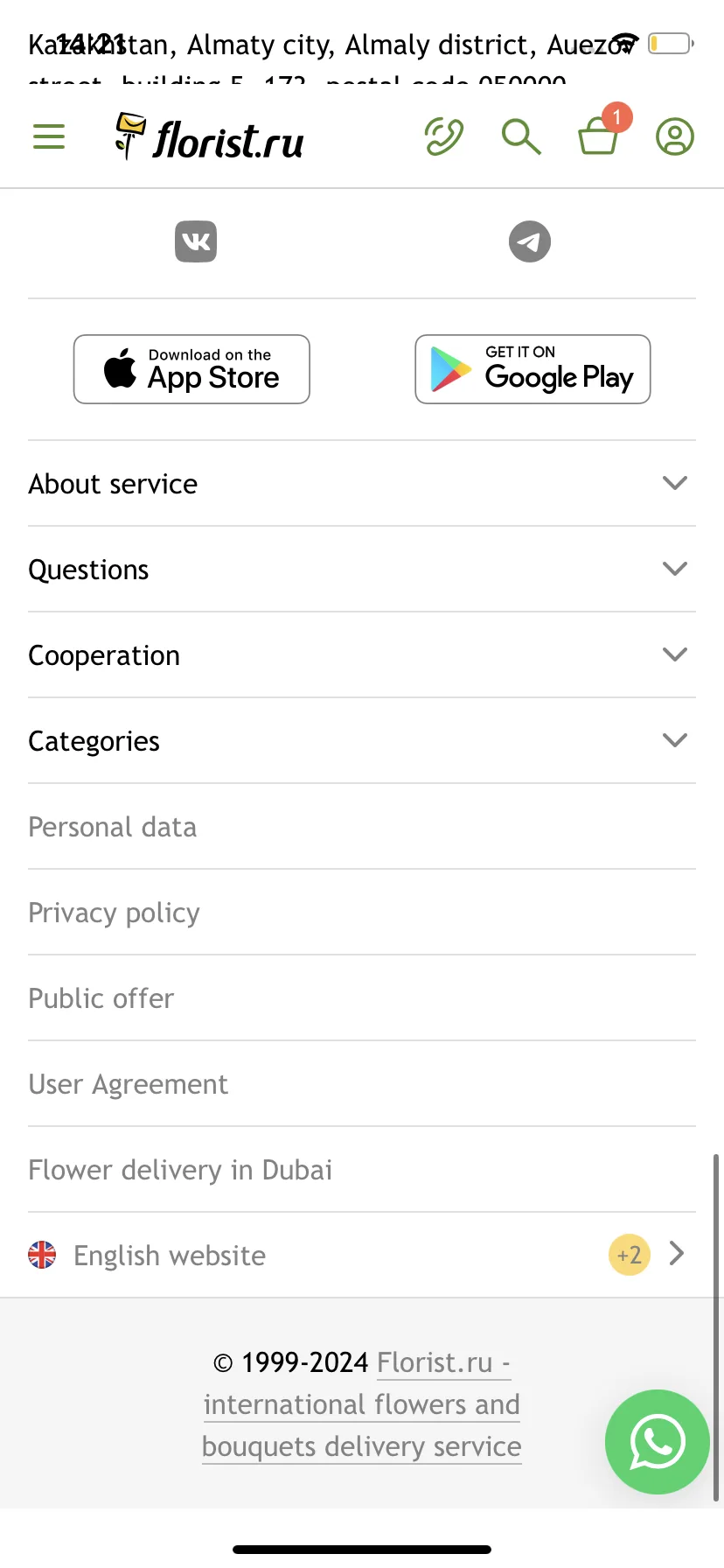Download app from the App Store
This screenshot has height=1568, width=724.
coord(191,369)
